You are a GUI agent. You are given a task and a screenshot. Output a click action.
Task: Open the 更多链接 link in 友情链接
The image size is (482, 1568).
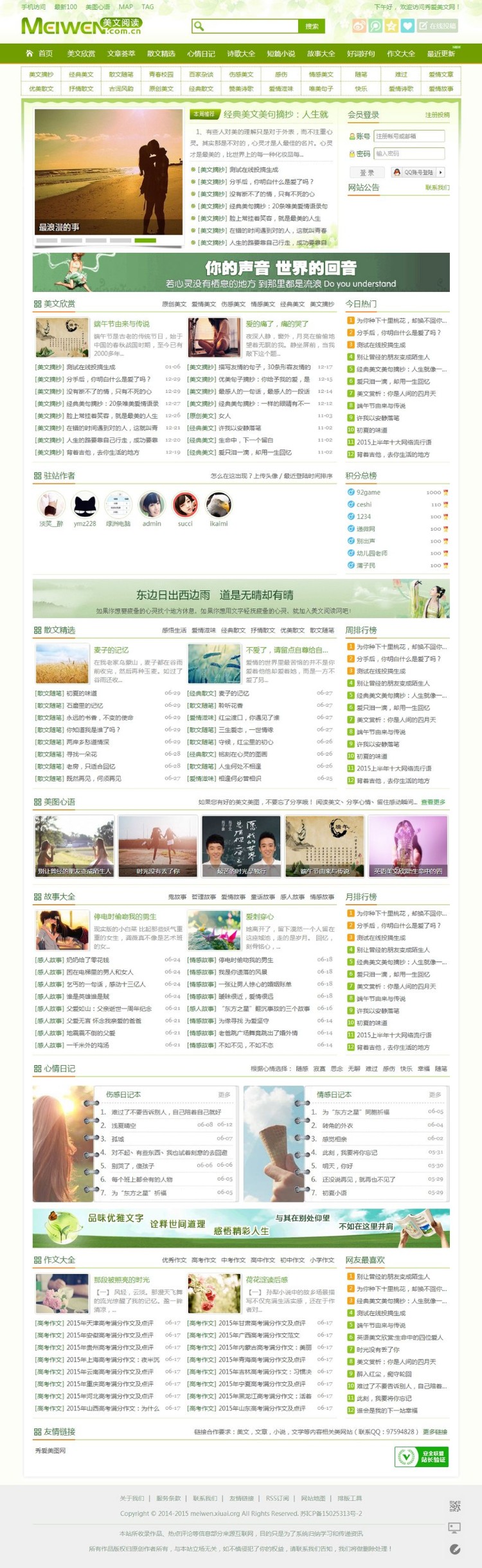(435, 1432)
